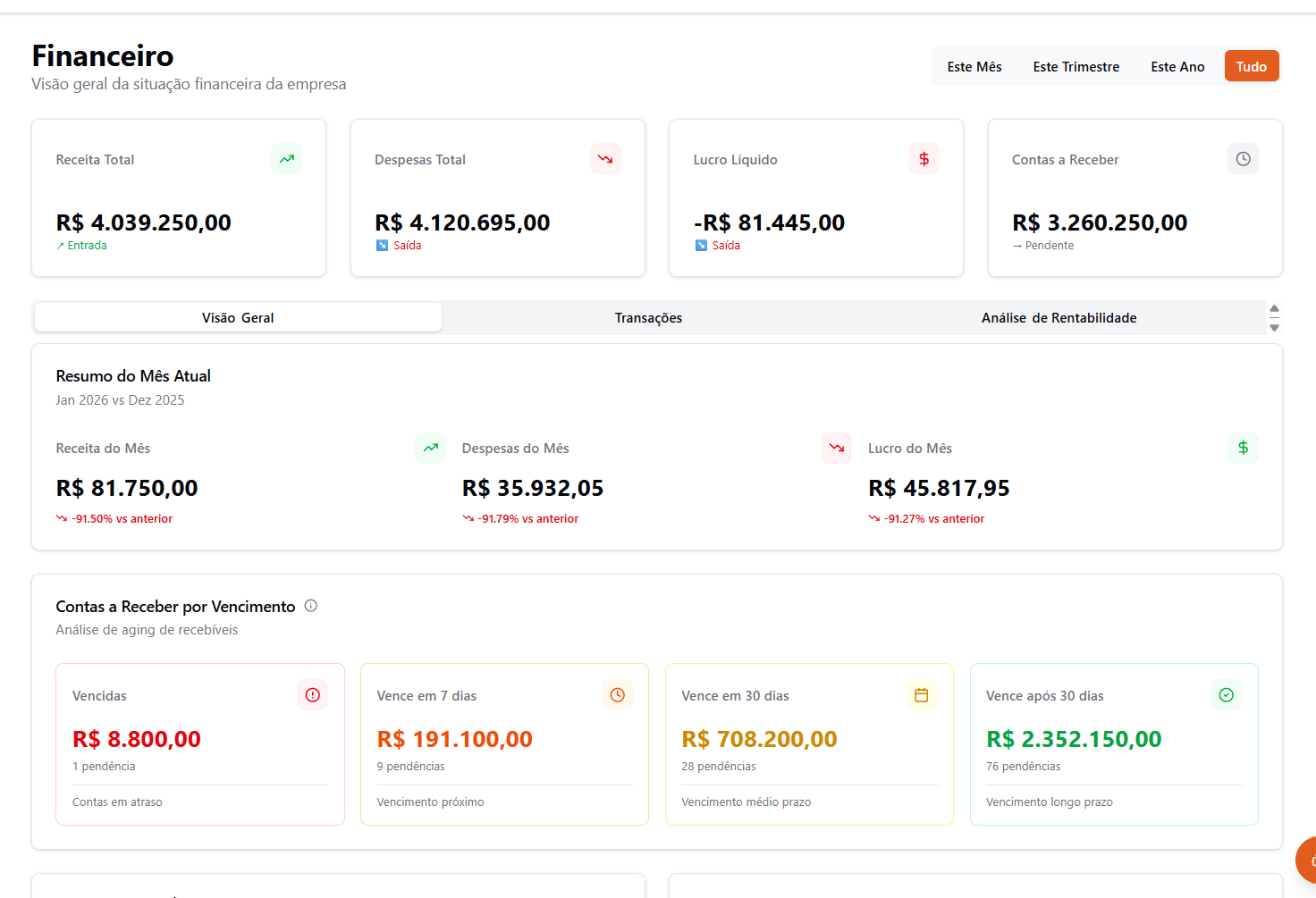Switch the period filter to Este Ano

[1177, 67]
